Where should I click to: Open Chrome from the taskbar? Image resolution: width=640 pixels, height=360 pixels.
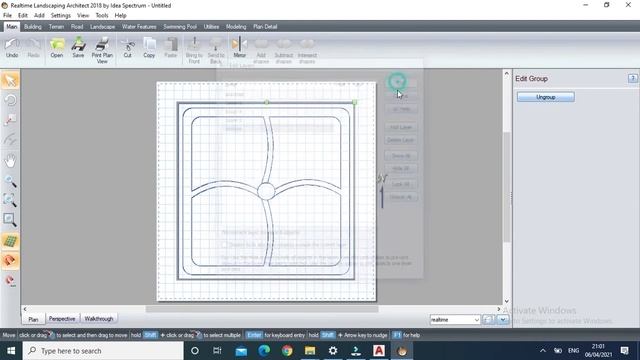pos(287,351)
